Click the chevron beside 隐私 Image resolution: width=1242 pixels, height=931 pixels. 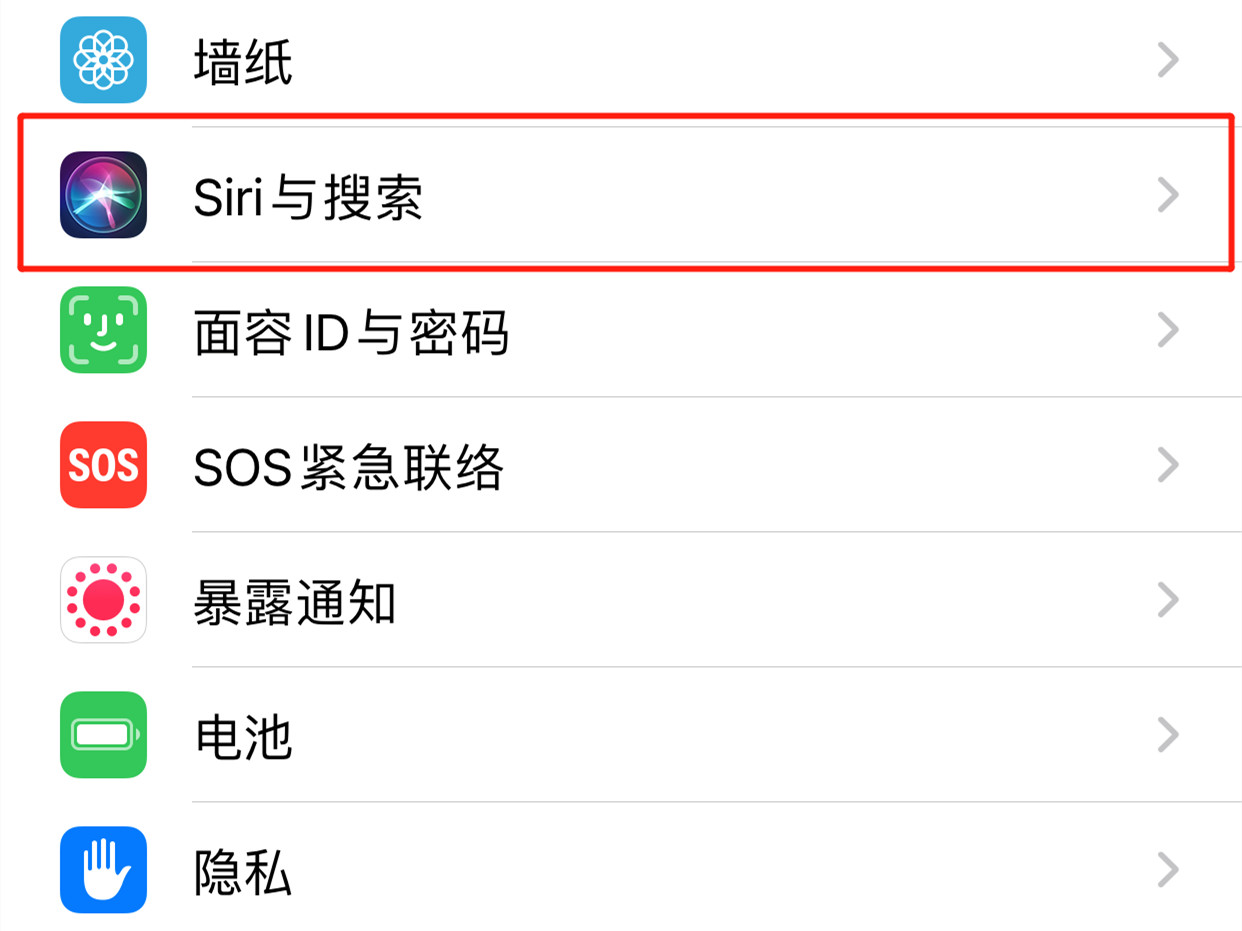tap(1168, 870)
